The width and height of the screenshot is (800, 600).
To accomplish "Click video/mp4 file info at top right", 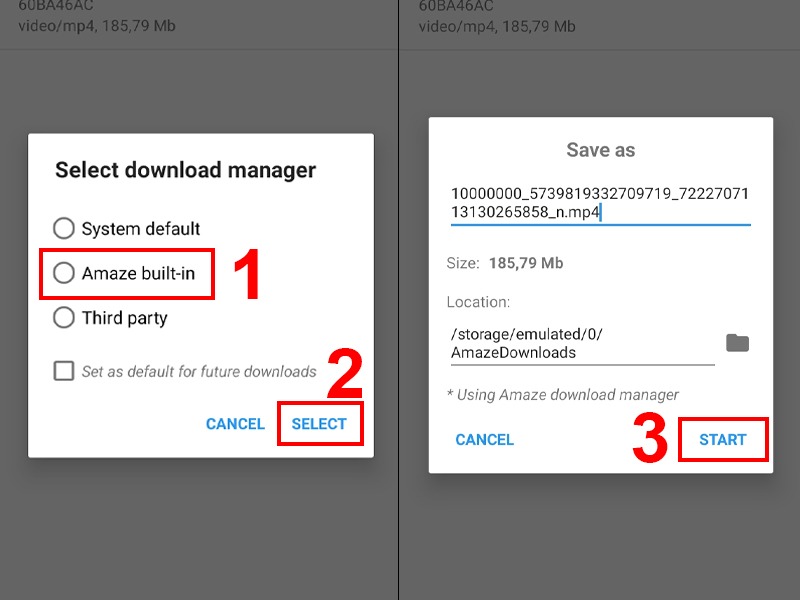I will [x=496, y=25].
